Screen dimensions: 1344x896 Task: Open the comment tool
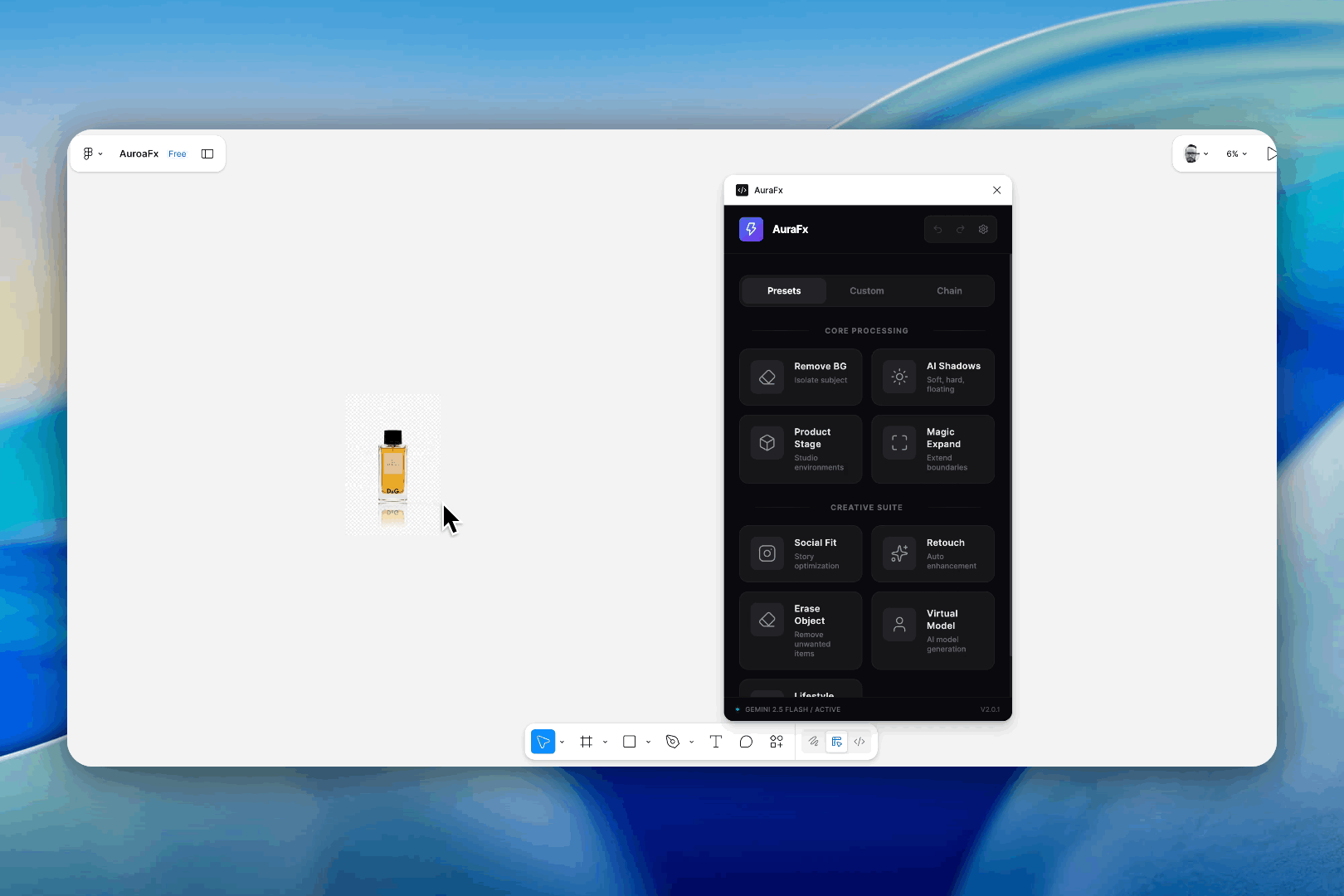pyautogui.click(x=746, y=742)
